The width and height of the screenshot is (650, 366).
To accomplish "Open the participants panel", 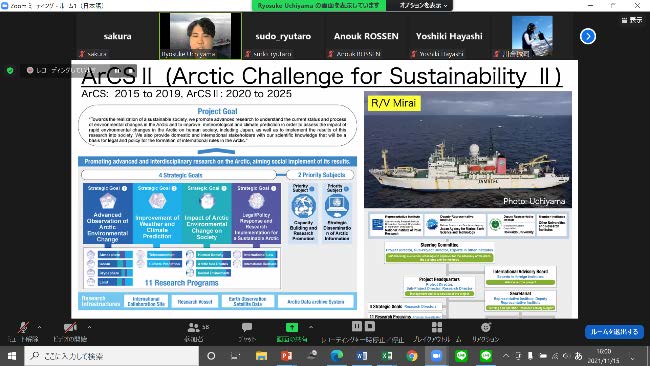I will 194,328.
